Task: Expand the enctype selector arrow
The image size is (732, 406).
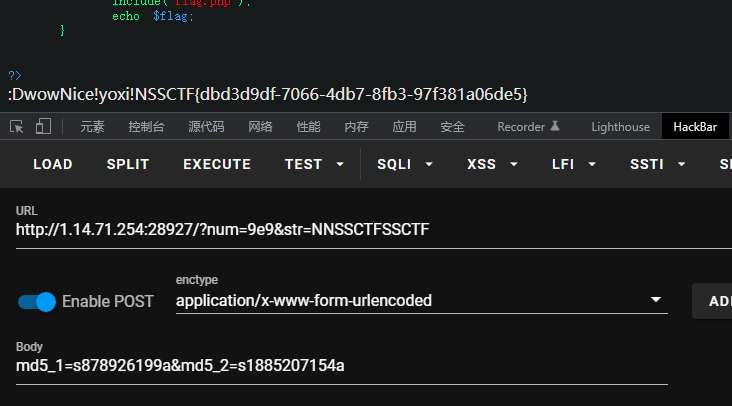Action: (656, 300)
